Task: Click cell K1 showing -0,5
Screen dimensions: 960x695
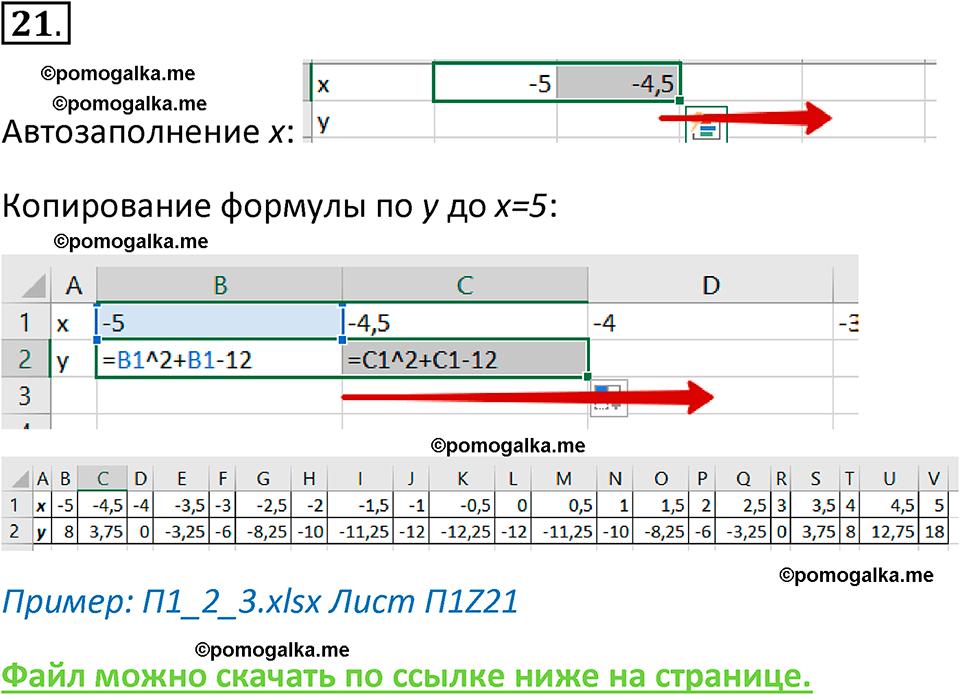Action: [x=462, y=505]
